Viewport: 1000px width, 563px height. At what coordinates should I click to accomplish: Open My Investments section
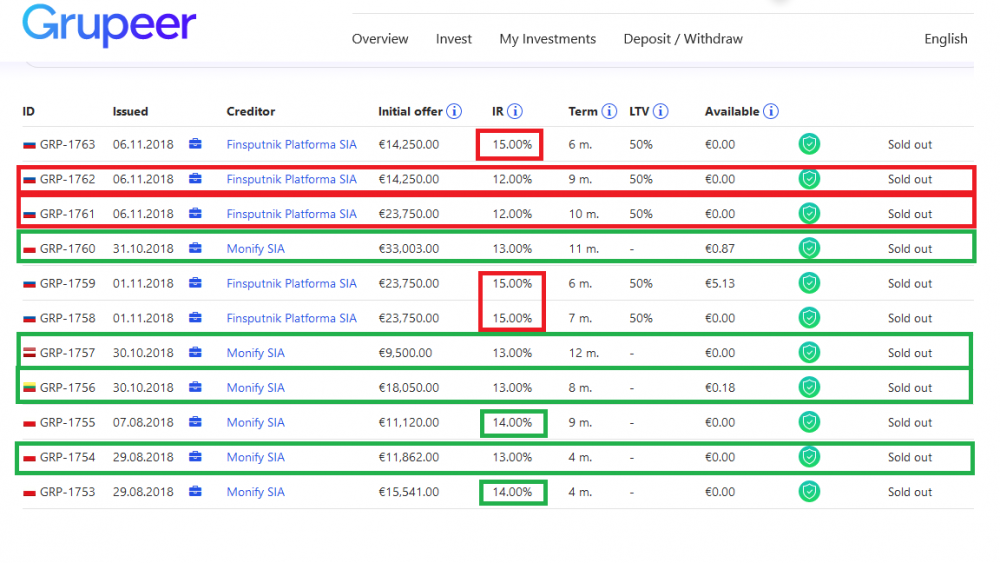547,39
